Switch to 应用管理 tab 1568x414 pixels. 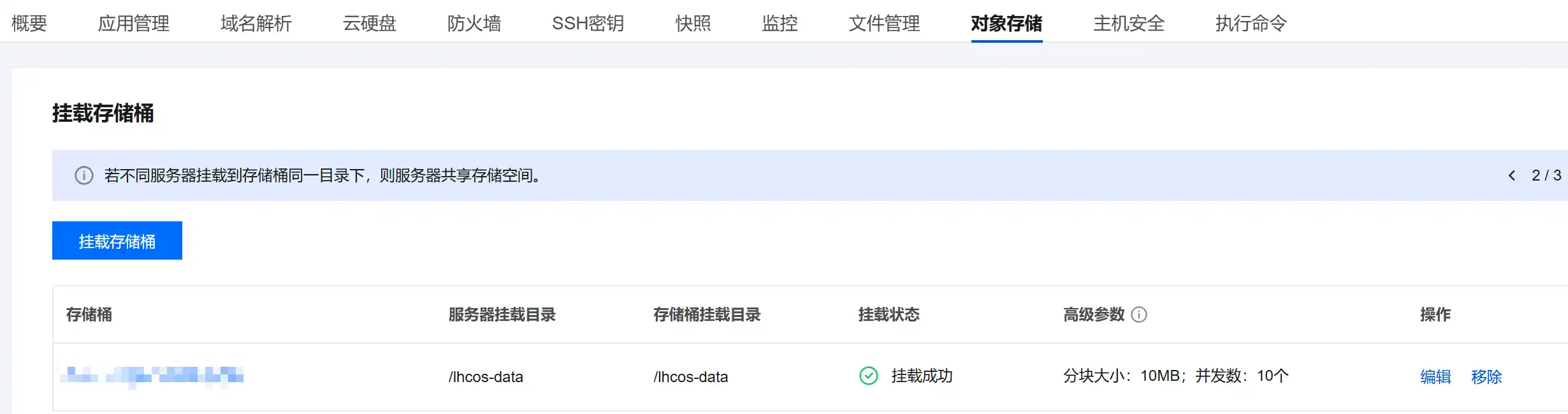click(x=133, y=23)
